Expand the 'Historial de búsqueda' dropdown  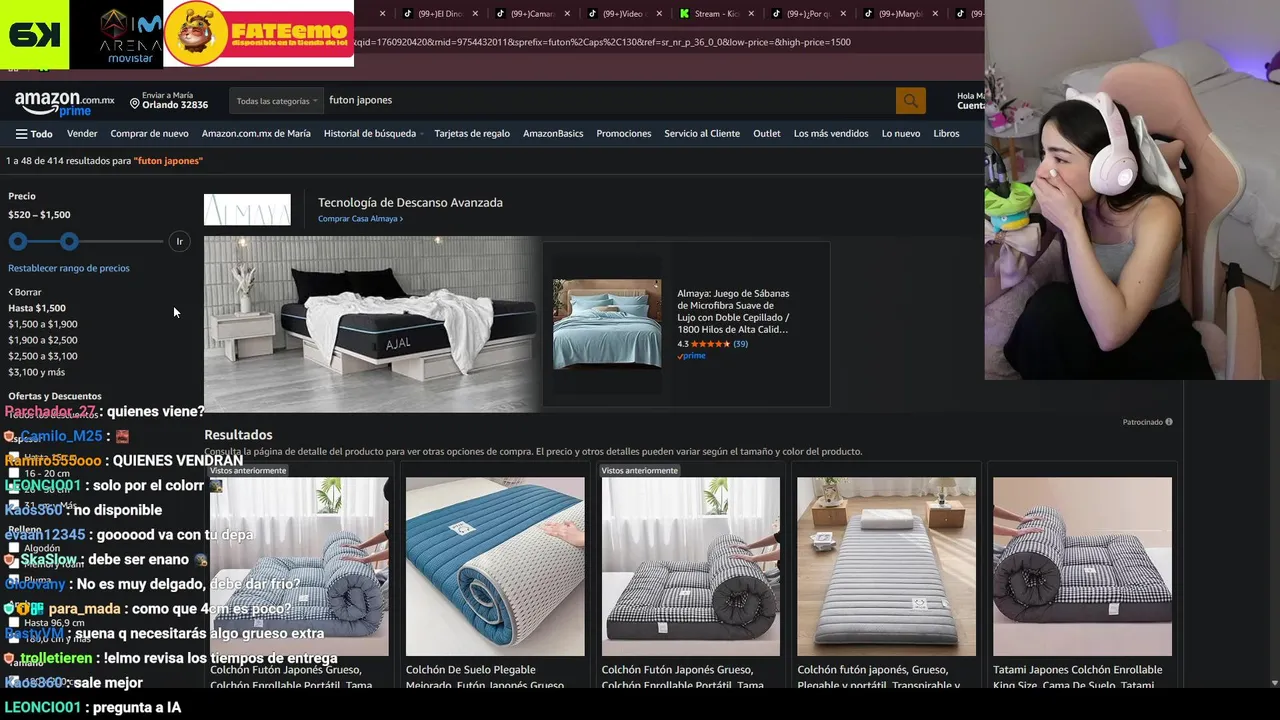click(x=373, y=134)
